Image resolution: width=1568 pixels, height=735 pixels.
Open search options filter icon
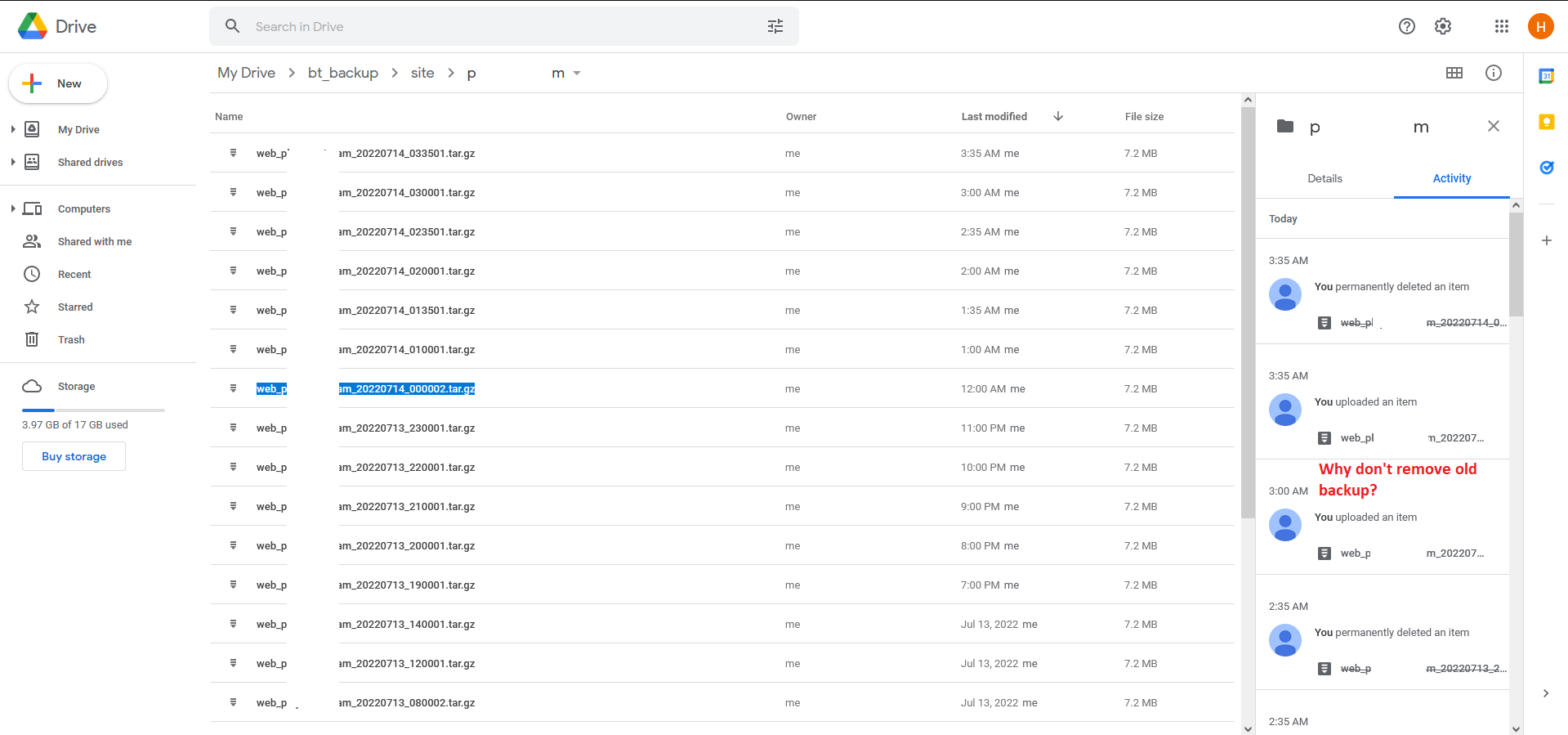tap(775, 27)
